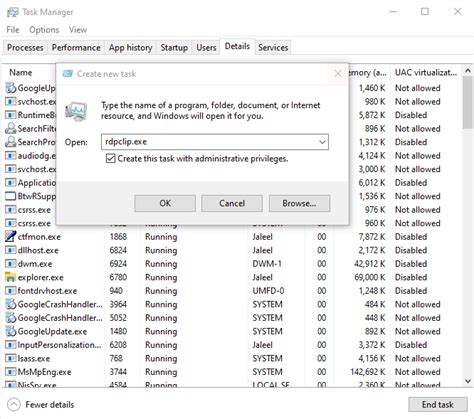The image size is (474, 419).
Task: Click the SearchProtocolHost process icon
Action: (x=11, y=142)
